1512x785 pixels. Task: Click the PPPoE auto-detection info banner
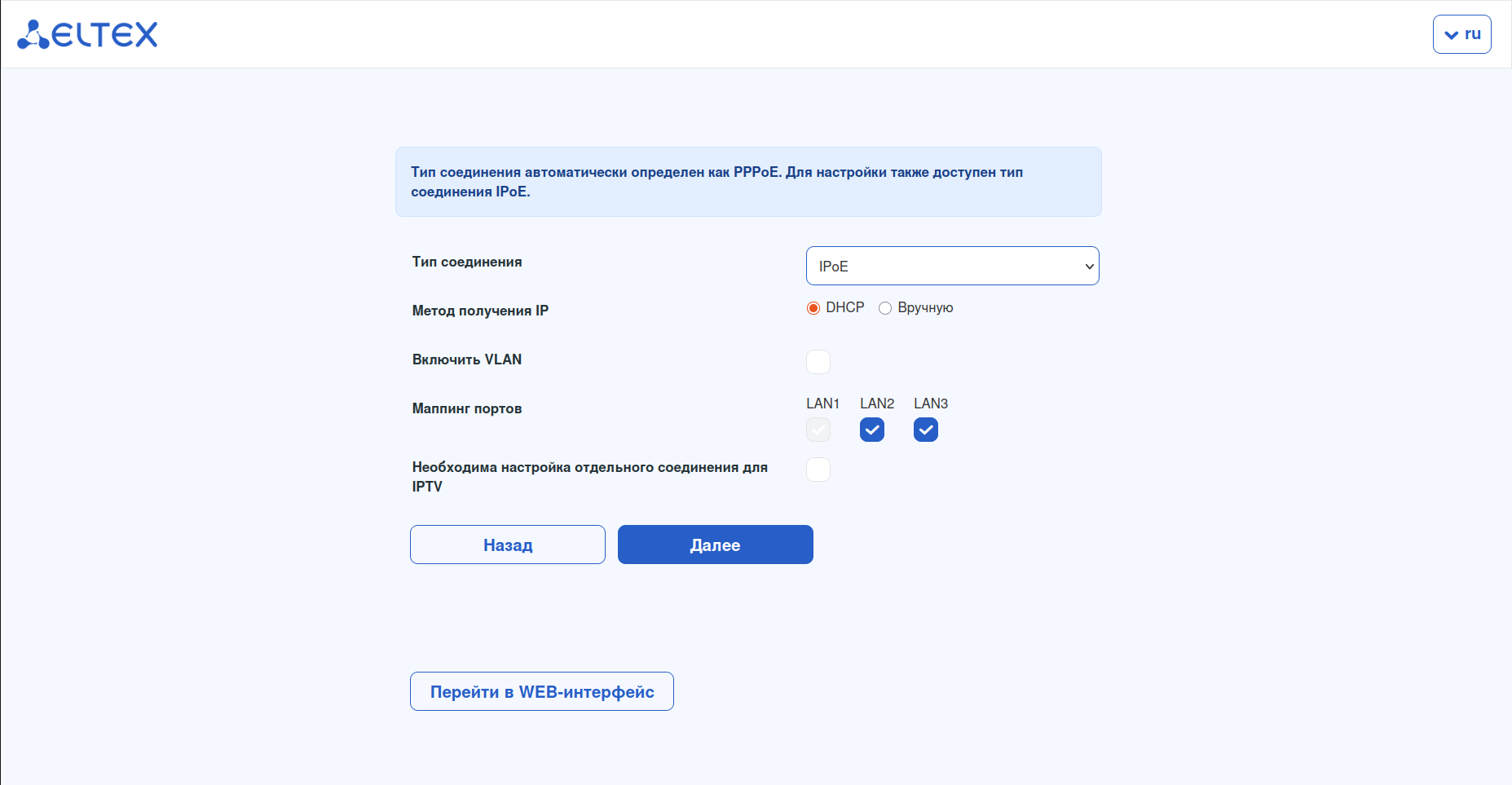[x=748, y=182]
